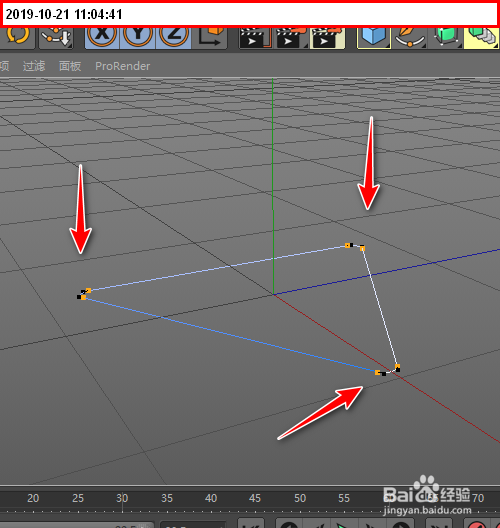Toggle the X axis lock
500x528 pixels.
(x=102, y=37)
